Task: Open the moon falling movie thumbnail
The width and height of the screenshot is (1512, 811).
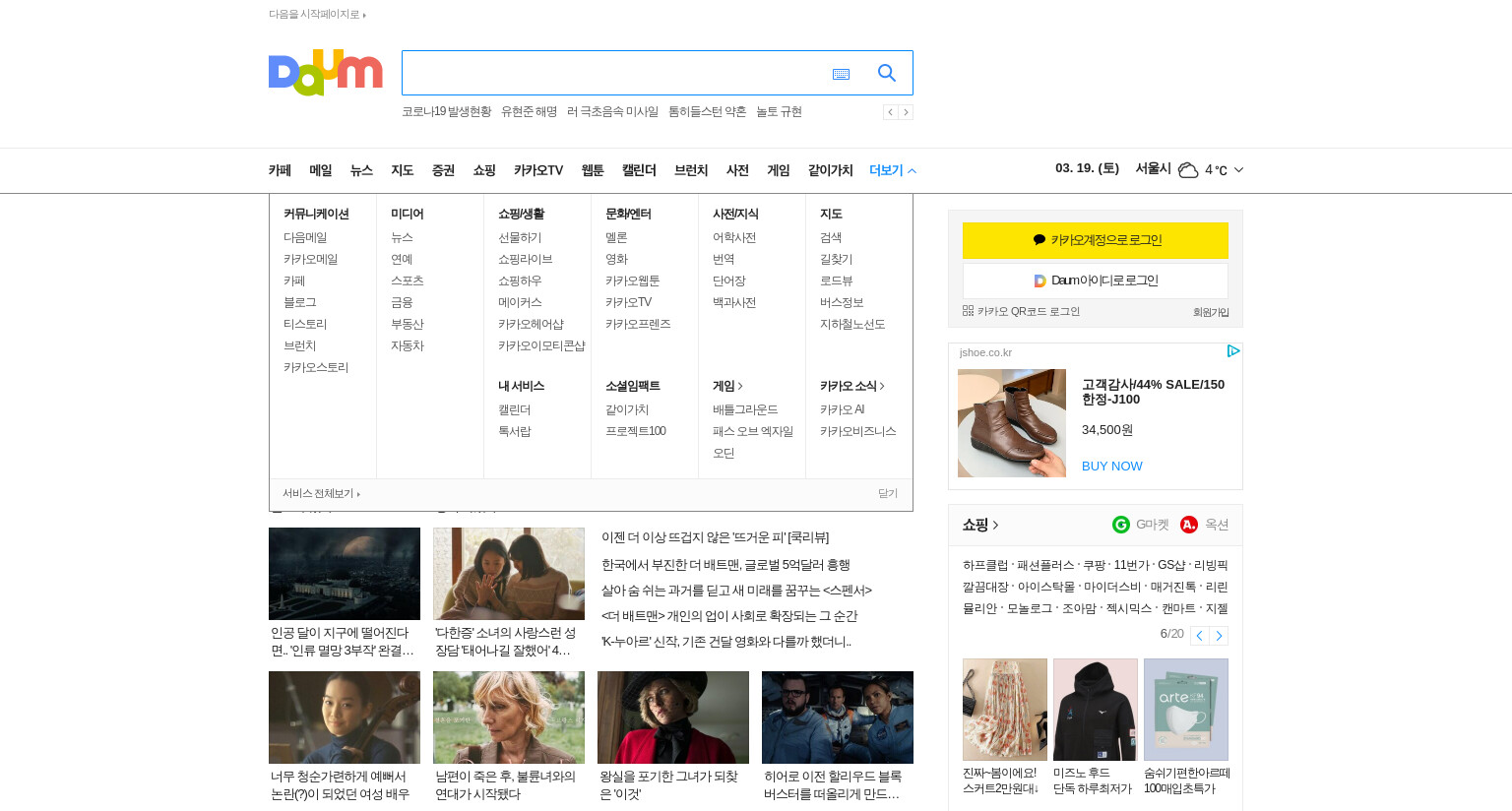Action: 345,574
